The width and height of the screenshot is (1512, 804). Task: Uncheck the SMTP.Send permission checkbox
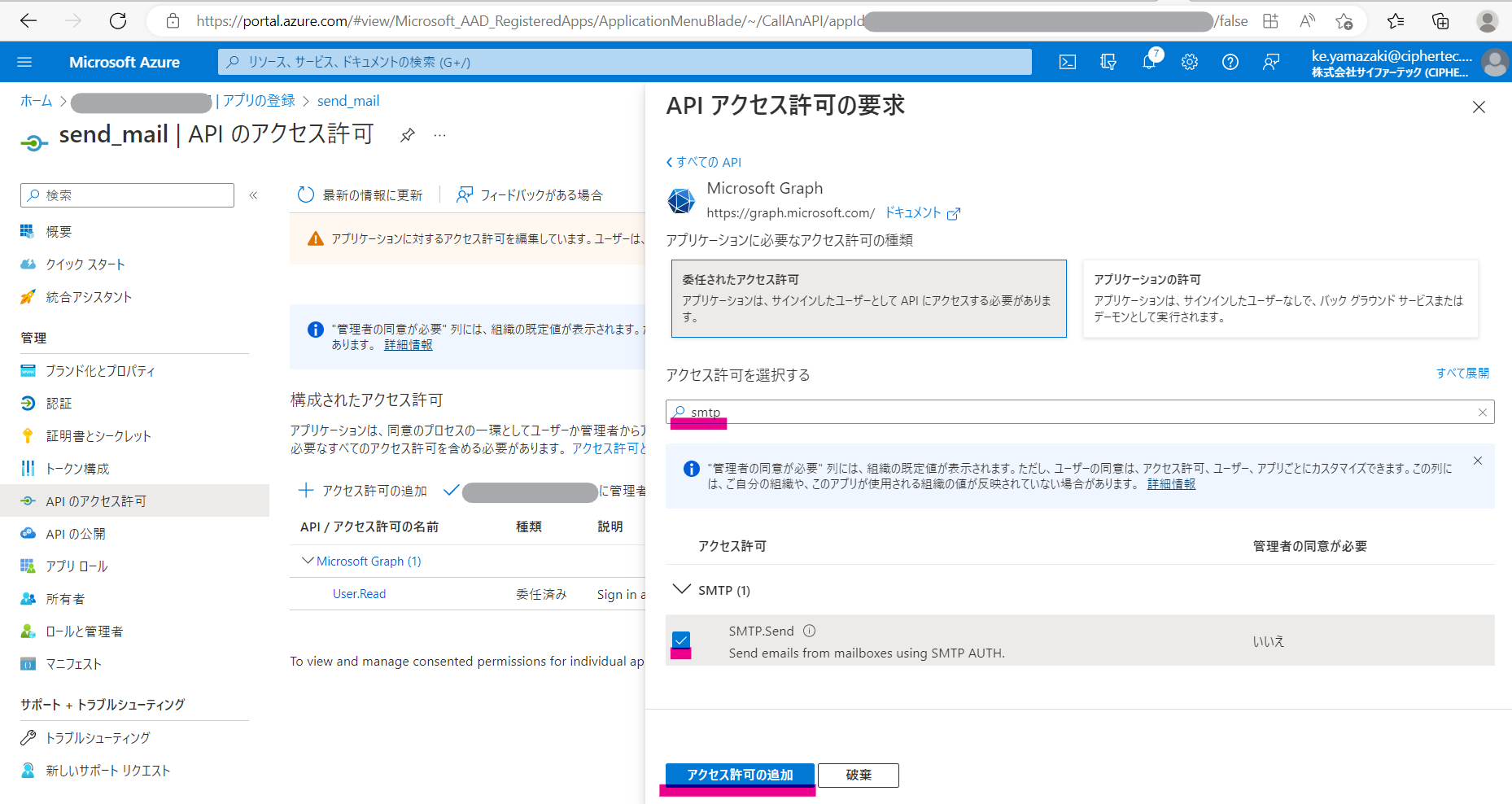pos(681,640)
